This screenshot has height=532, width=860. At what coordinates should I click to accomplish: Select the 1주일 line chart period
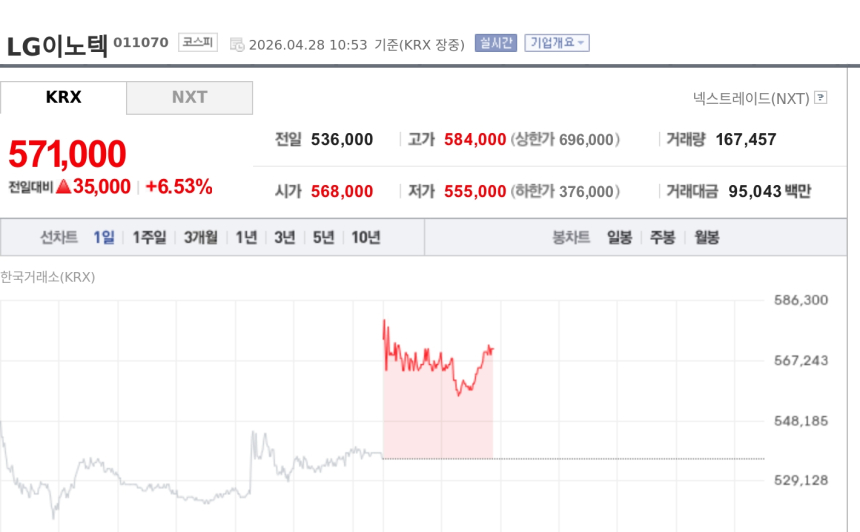tap(149, 237)
